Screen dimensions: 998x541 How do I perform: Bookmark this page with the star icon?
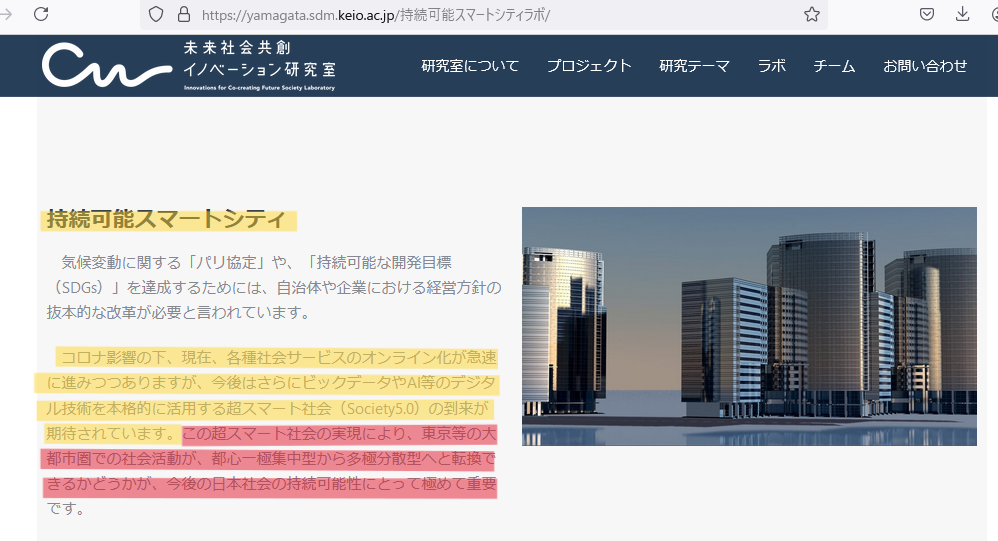[812, 14]
